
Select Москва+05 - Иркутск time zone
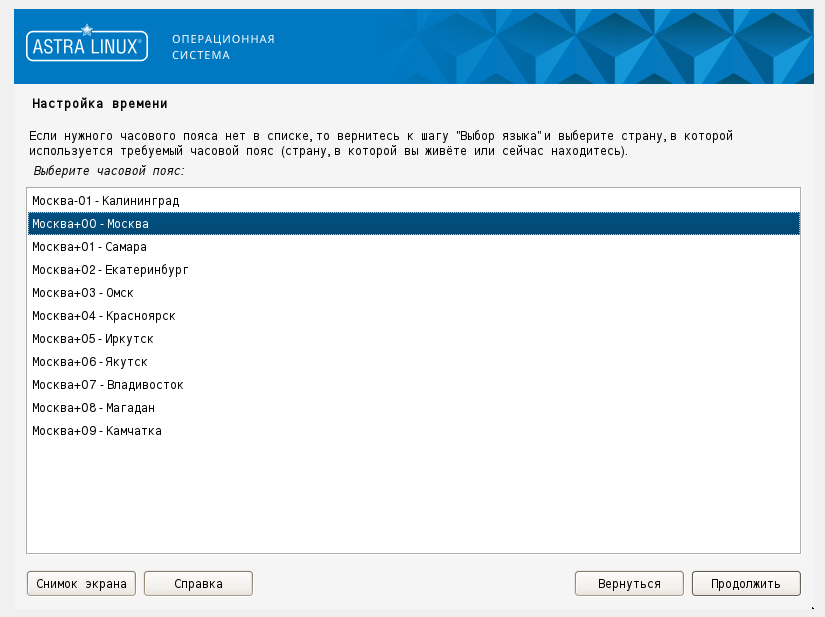point(414,339)
